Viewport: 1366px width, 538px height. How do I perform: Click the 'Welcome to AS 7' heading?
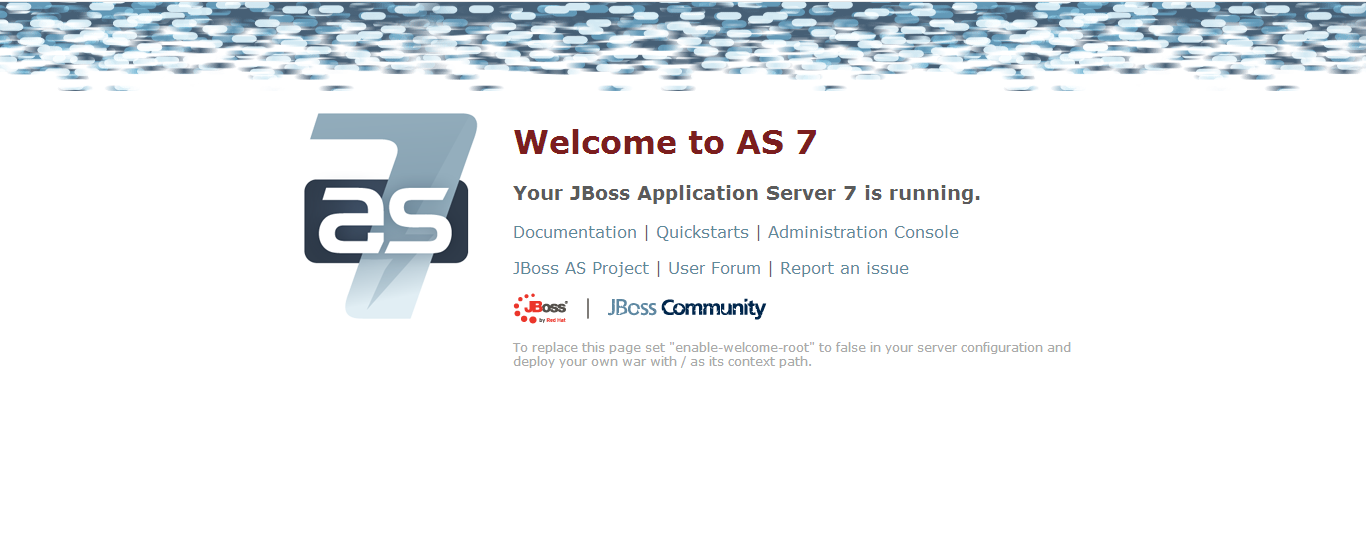click(x=665, y=142)
